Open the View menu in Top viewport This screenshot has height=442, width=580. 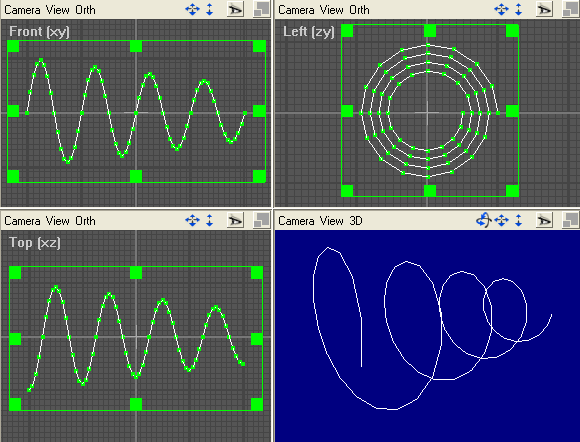click(x=58, y=221)
